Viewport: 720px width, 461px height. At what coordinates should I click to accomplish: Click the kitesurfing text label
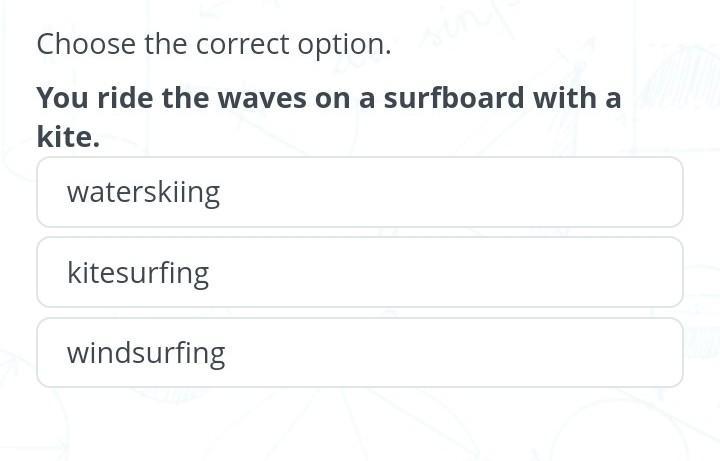138,273
